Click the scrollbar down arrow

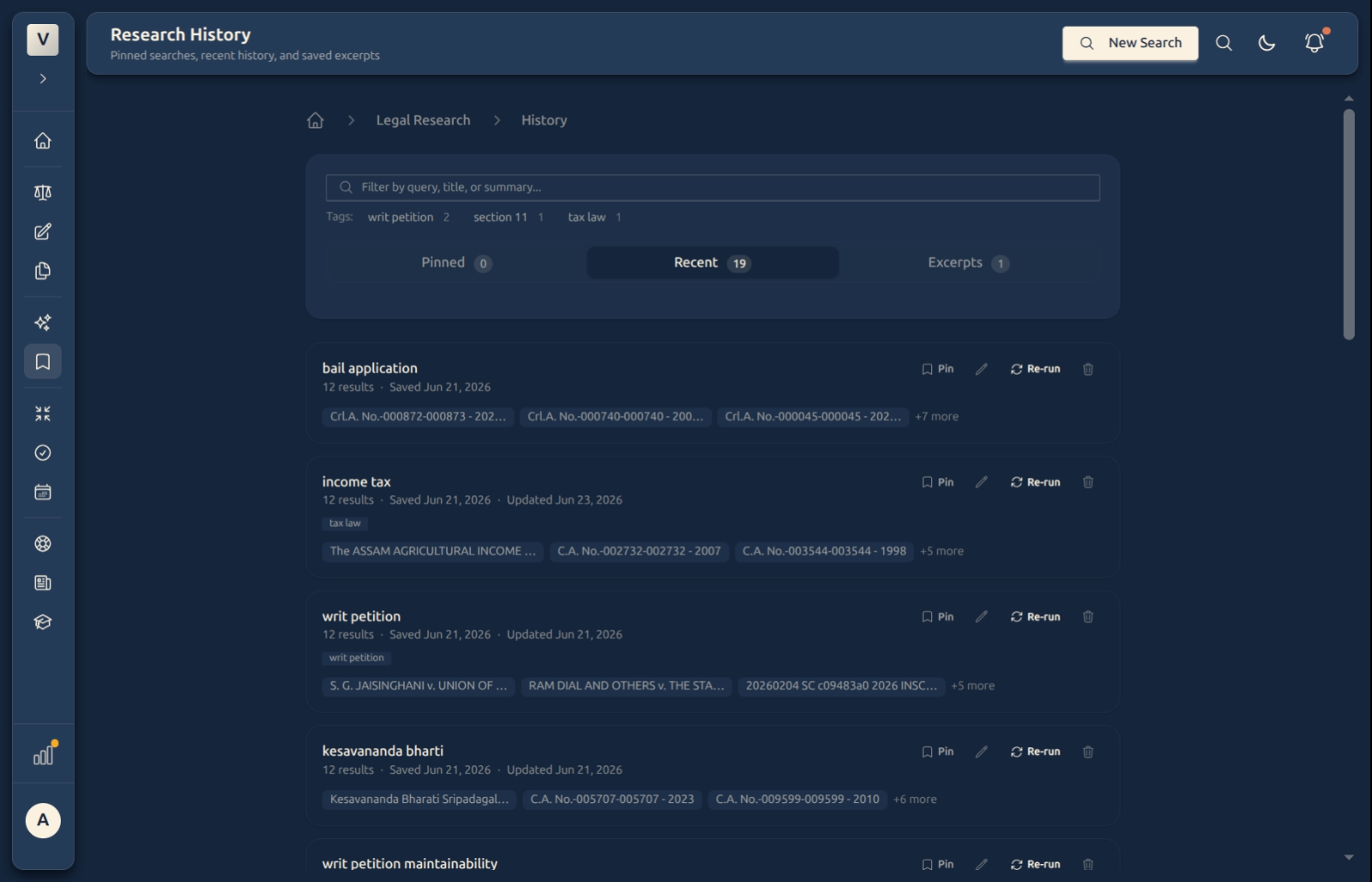(1349, 857)
